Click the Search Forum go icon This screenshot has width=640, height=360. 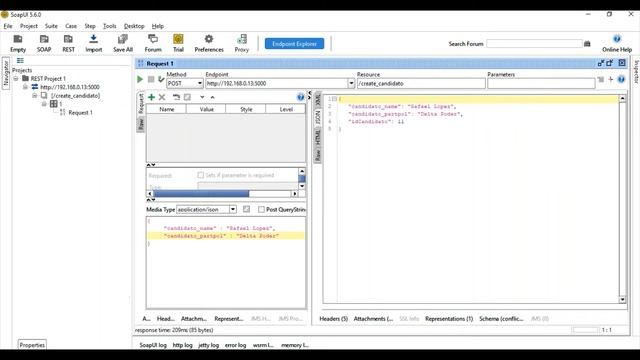587,44
